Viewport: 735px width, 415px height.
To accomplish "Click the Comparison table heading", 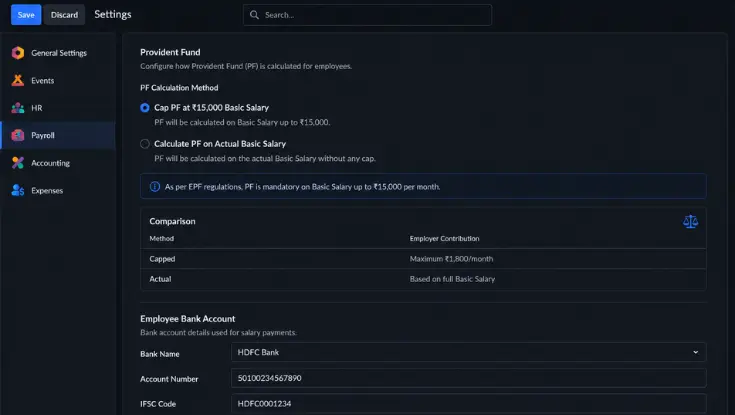I will (x=172, y=221).
